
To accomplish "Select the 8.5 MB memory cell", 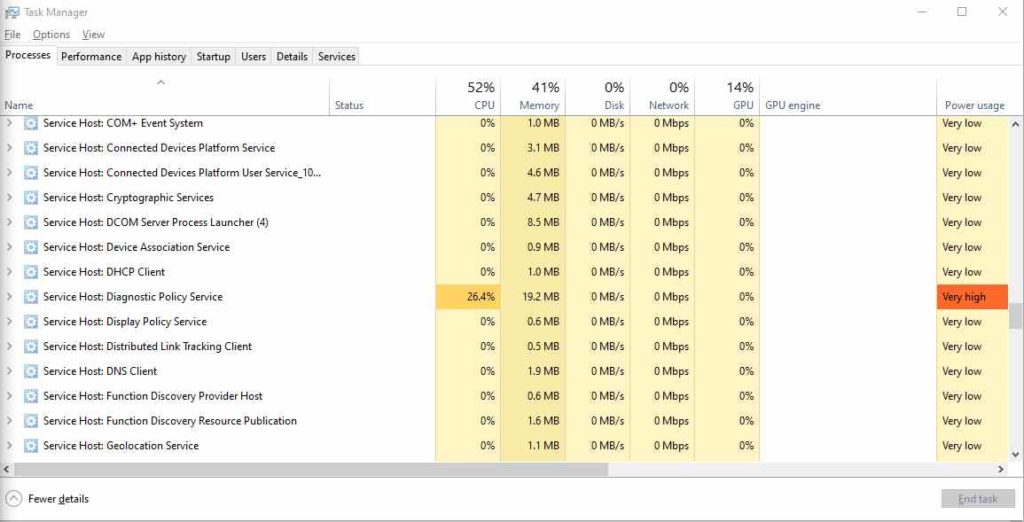I will [533, 222].
